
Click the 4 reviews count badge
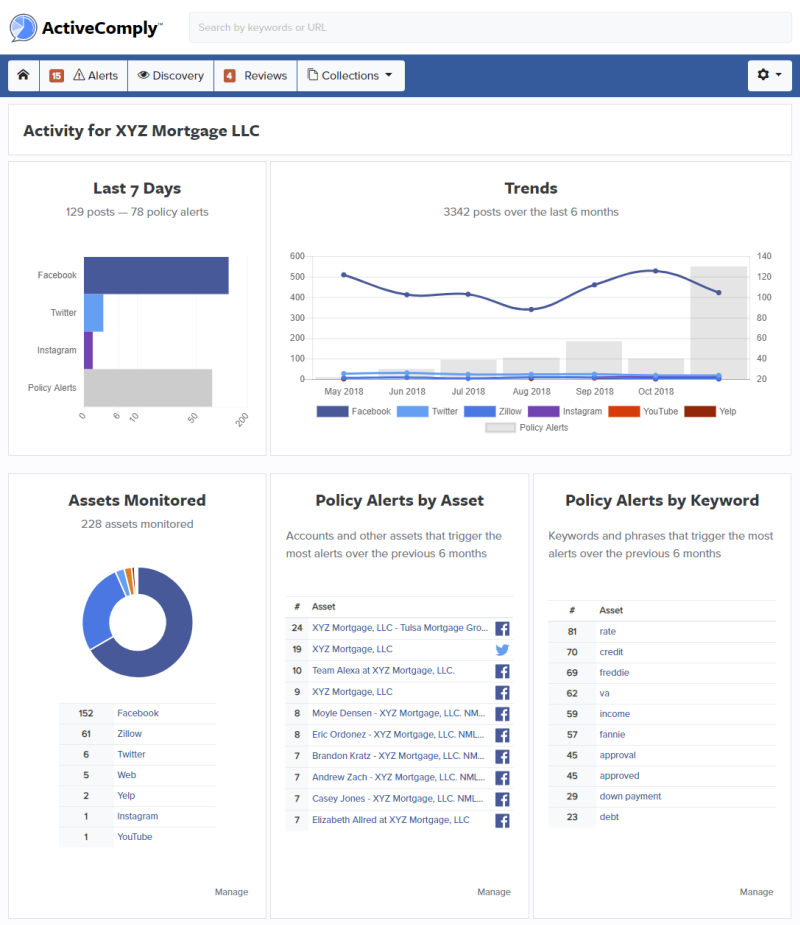coord(229,76)
